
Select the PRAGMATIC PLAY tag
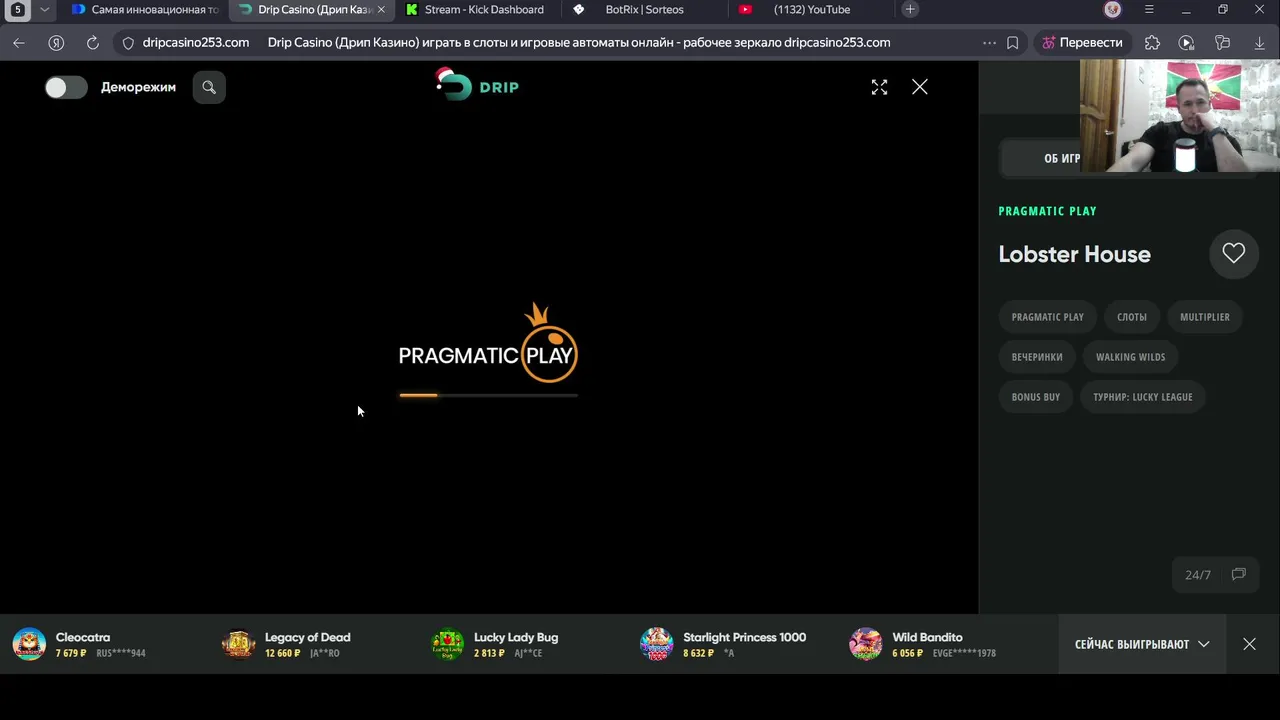point(1047,317)
